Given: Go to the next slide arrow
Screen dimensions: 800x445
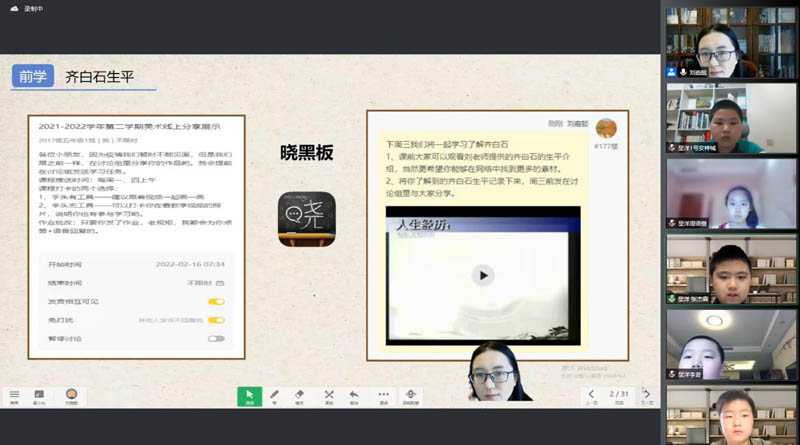Looking at the screenshot, I should 647,394.
